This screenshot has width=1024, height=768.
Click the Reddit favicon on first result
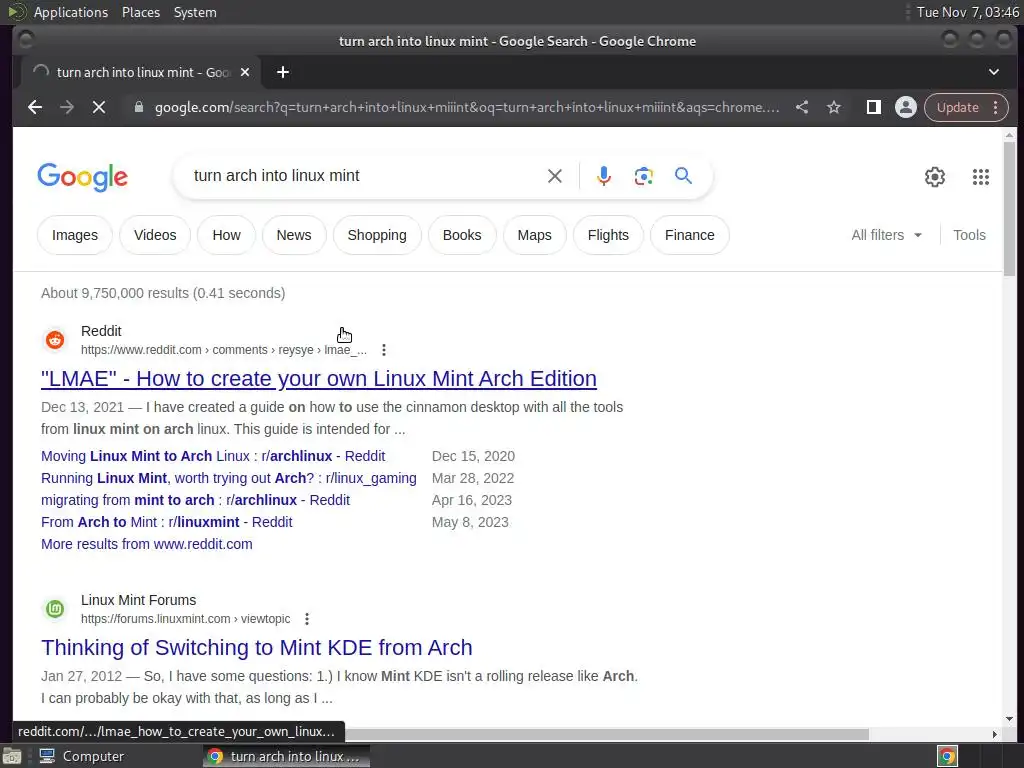pyautogui.click(x=55, y=340)
